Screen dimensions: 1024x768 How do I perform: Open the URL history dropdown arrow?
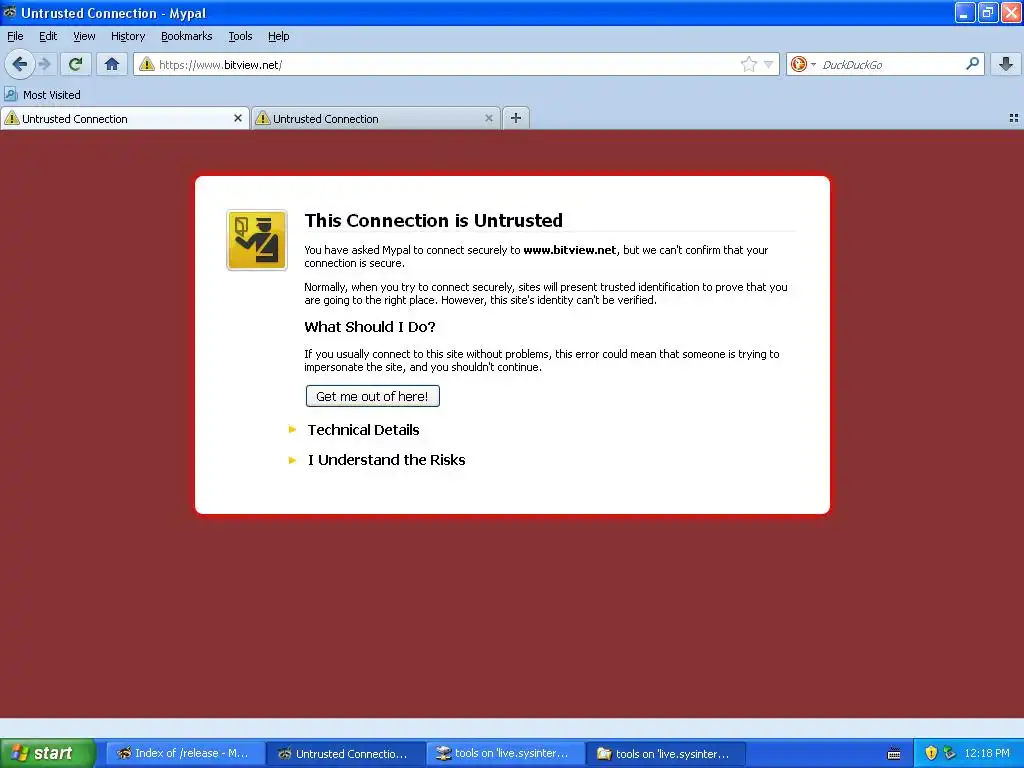pos(769,64)
